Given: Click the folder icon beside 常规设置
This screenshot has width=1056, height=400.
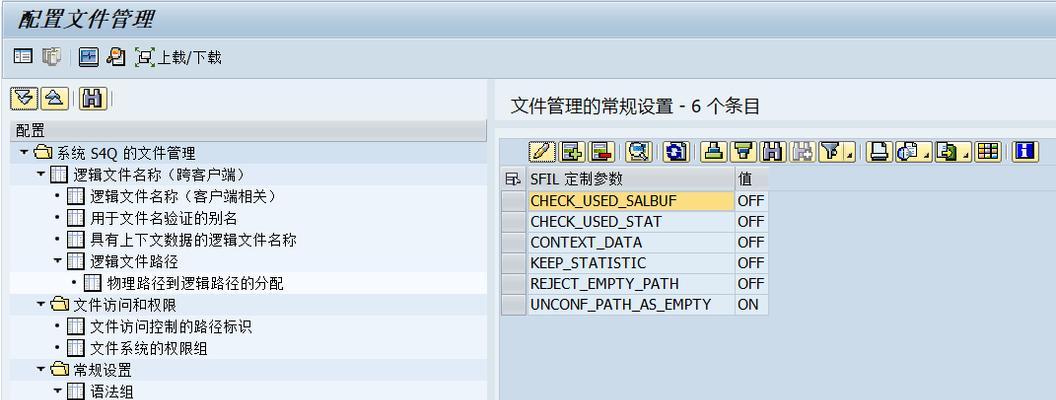Looking at the screenshot, I should 60,369.
